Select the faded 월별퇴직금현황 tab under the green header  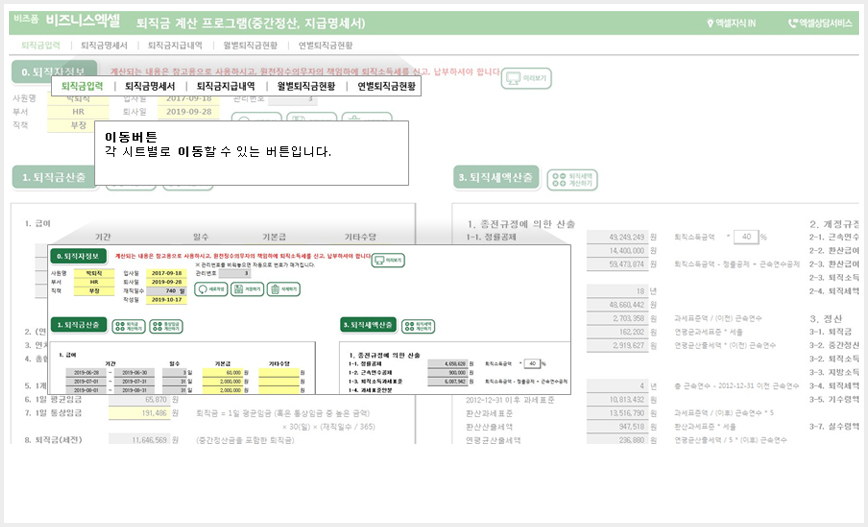(250, 45)
